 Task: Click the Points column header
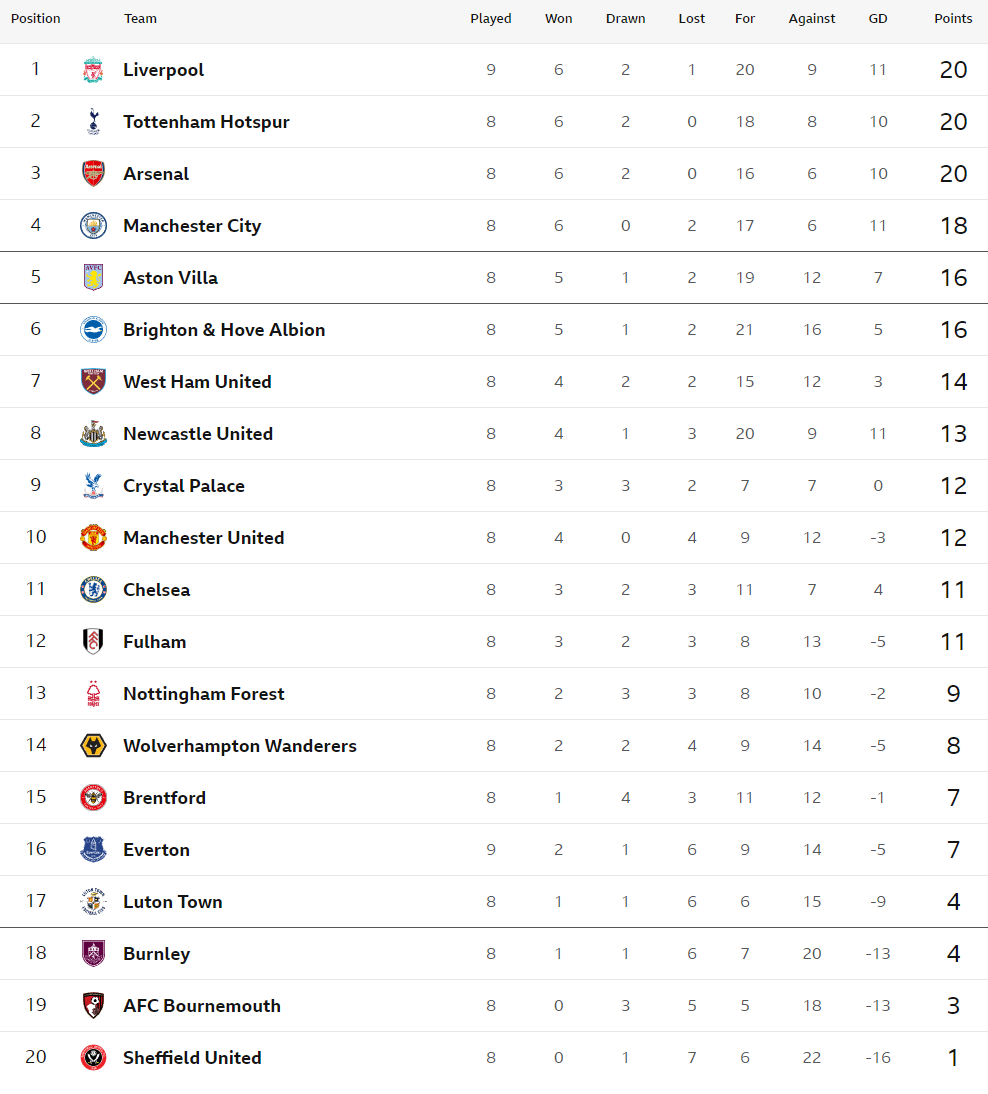point(953,19)
